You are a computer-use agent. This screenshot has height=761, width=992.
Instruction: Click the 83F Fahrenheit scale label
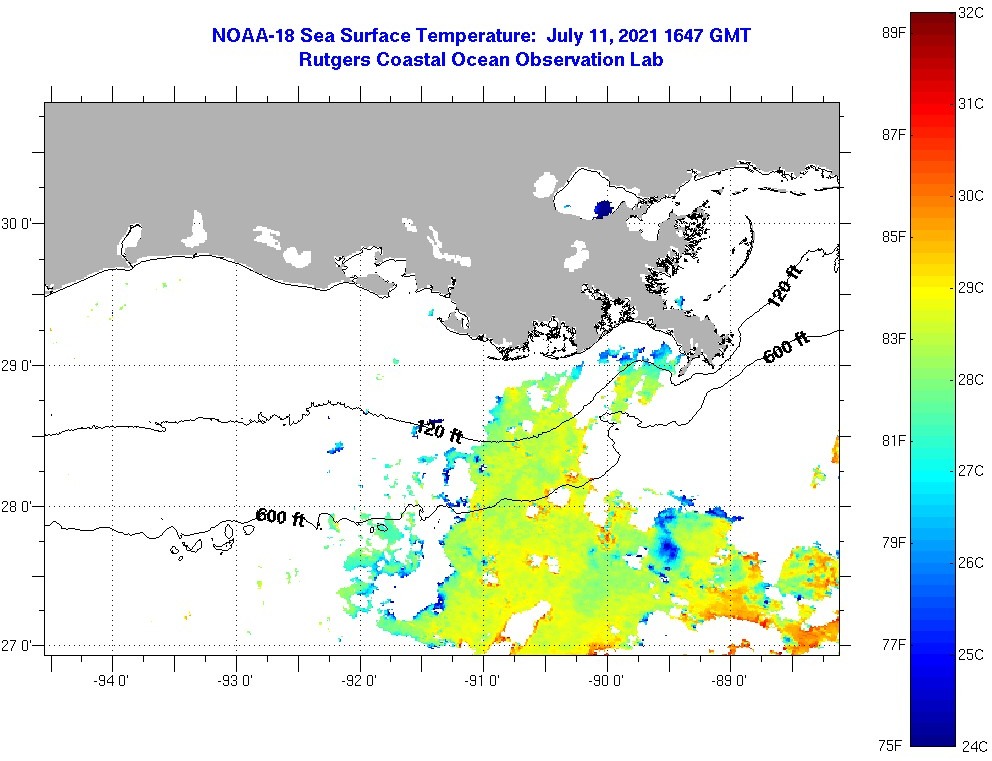(894, 339)
